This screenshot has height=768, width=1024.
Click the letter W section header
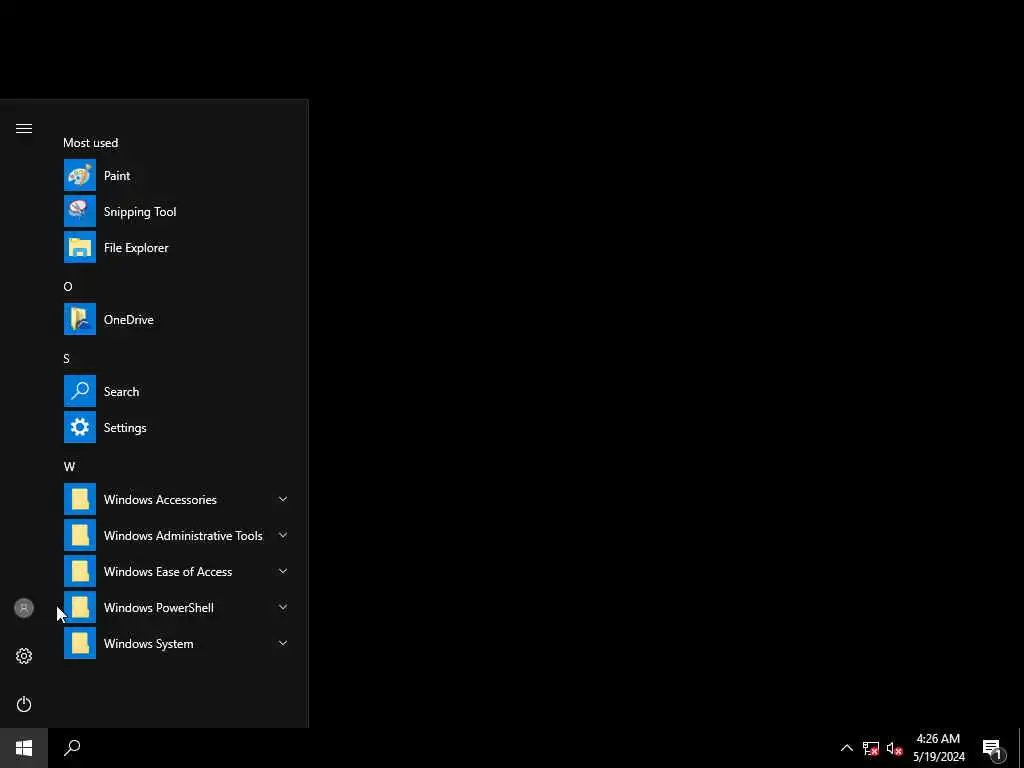tap(69, 466)
